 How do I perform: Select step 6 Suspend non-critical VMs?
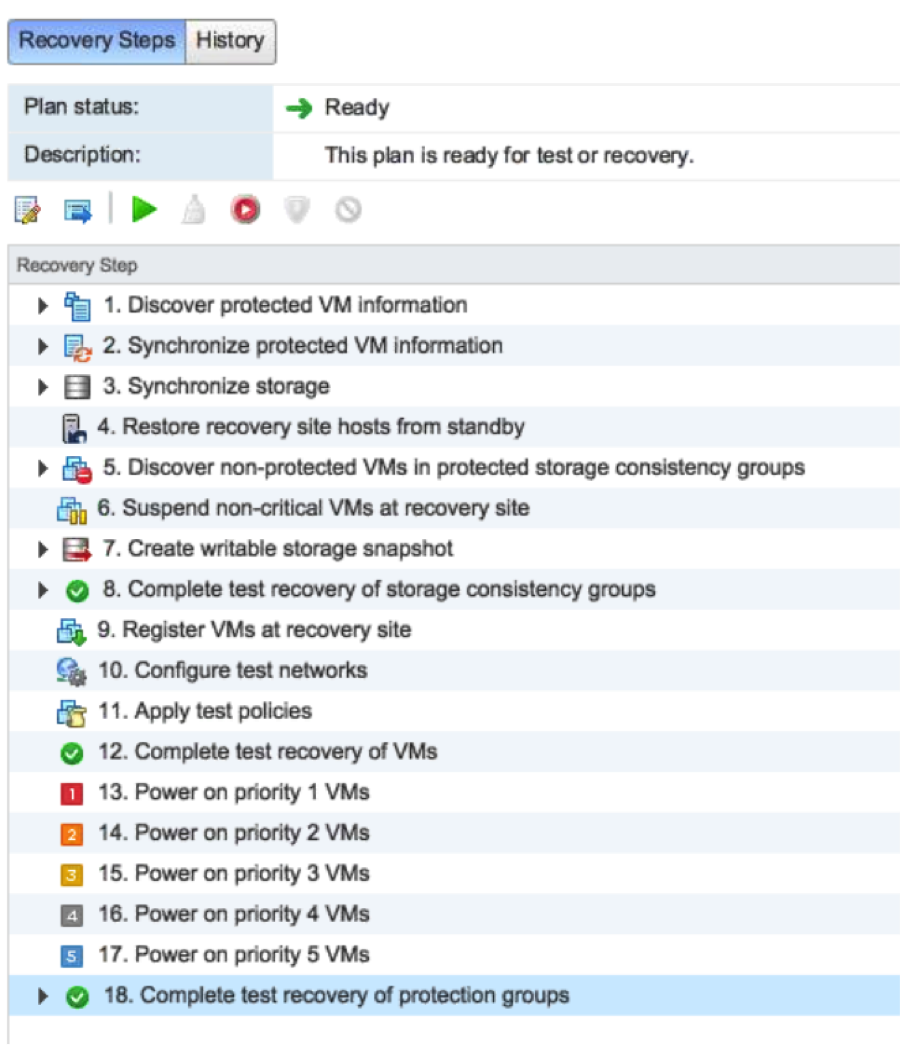tap(313, 508)
